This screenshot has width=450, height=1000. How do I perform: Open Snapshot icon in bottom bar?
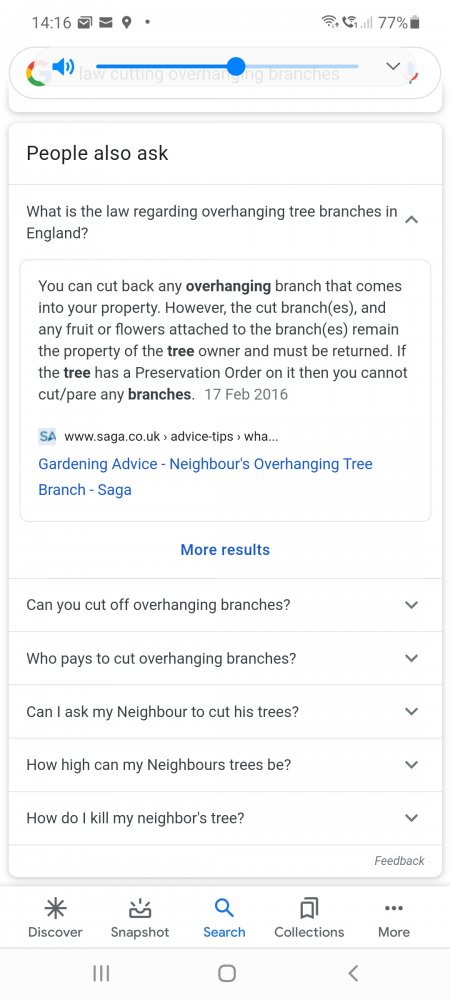click(140, 908)
